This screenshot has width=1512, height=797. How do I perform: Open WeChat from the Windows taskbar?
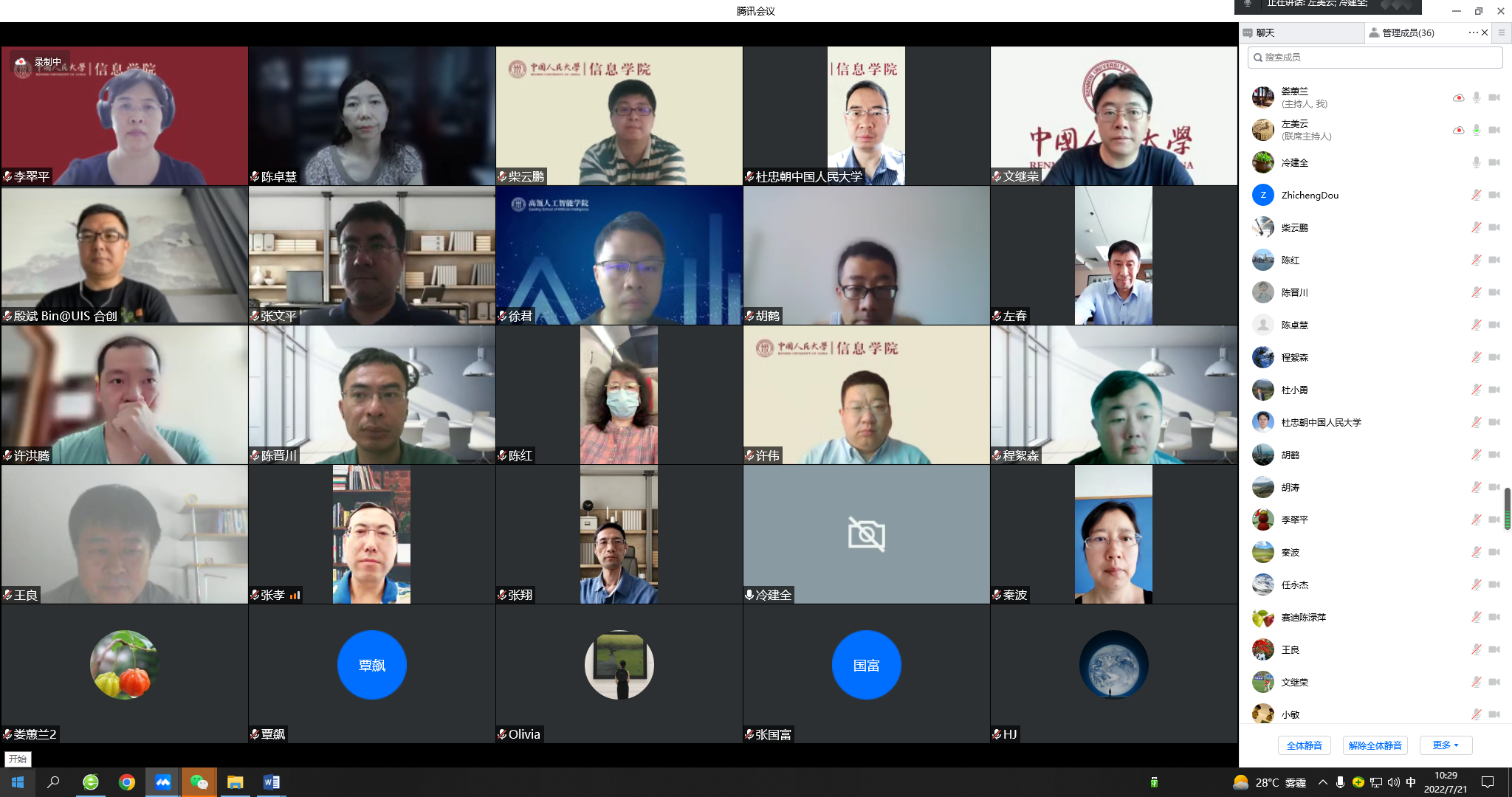199,782
